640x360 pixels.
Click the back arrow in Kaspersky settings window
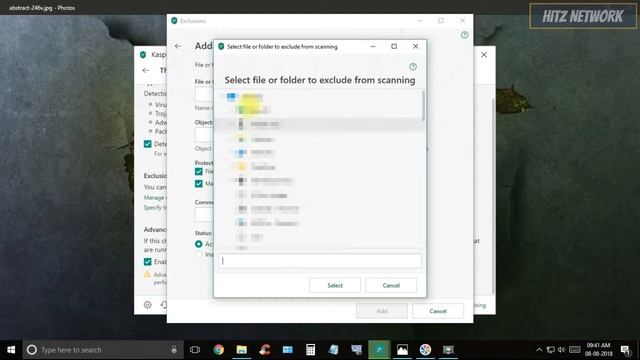pyautogui.click(x=146, y=71)
